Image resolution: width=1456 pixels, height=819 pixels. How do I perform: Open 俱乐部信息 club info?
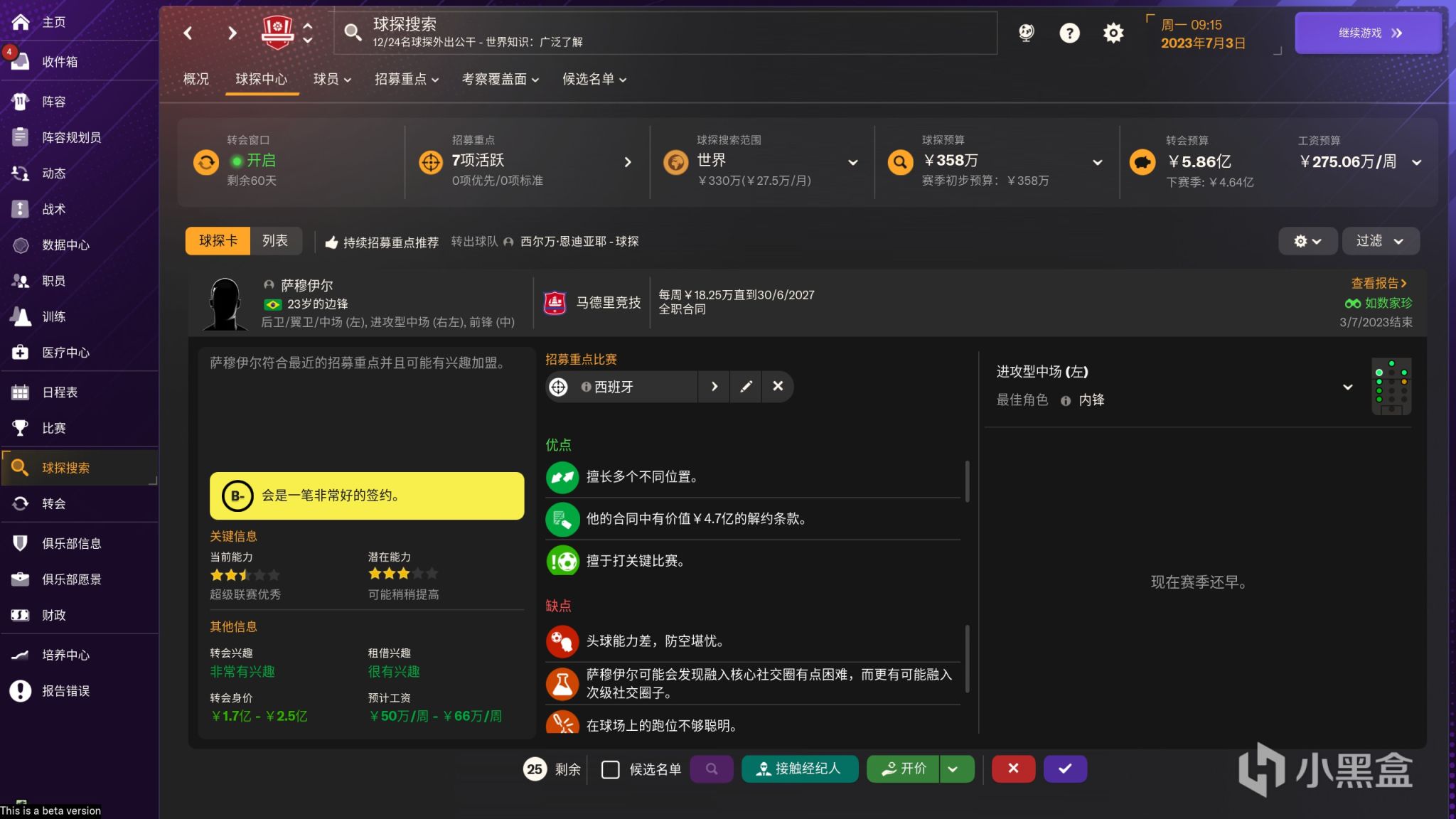(x=79, y=543)
